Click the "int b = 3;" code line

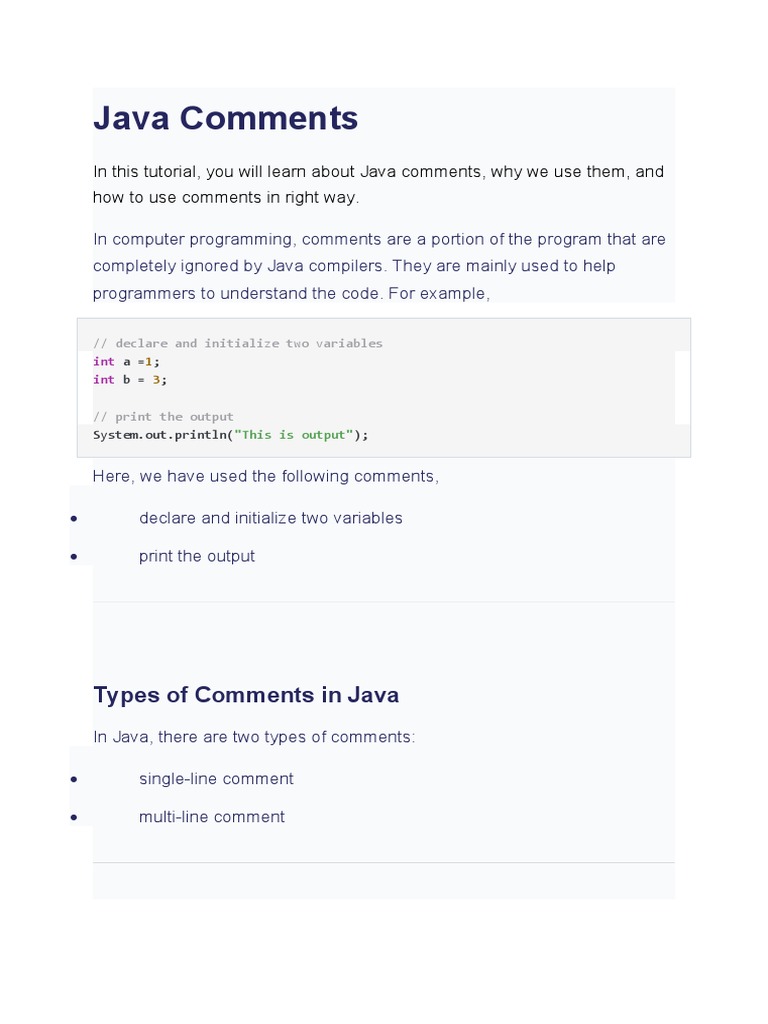click(130, 379)
